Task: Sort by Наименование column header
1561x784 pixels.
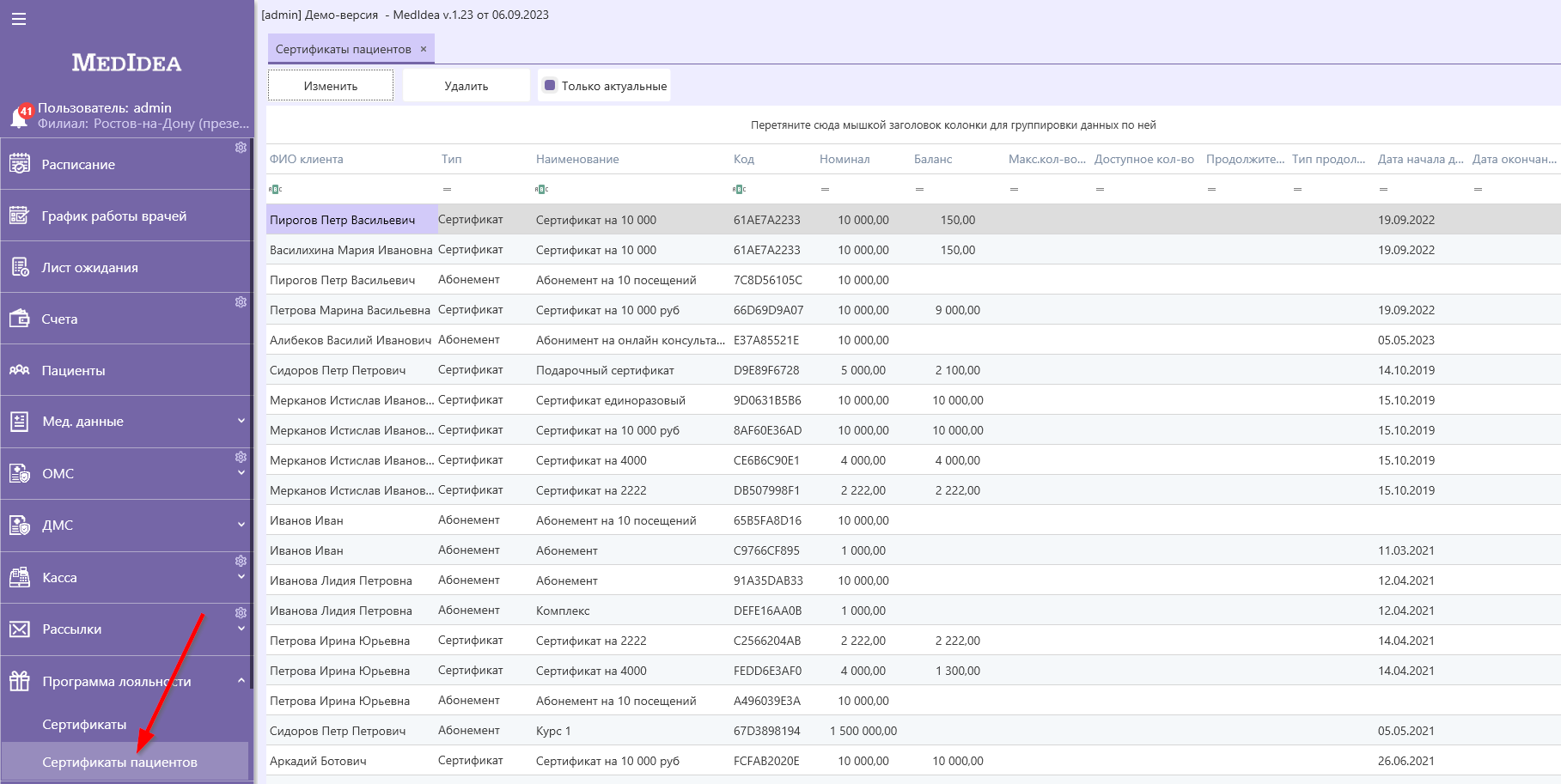Action: point(577,159)
